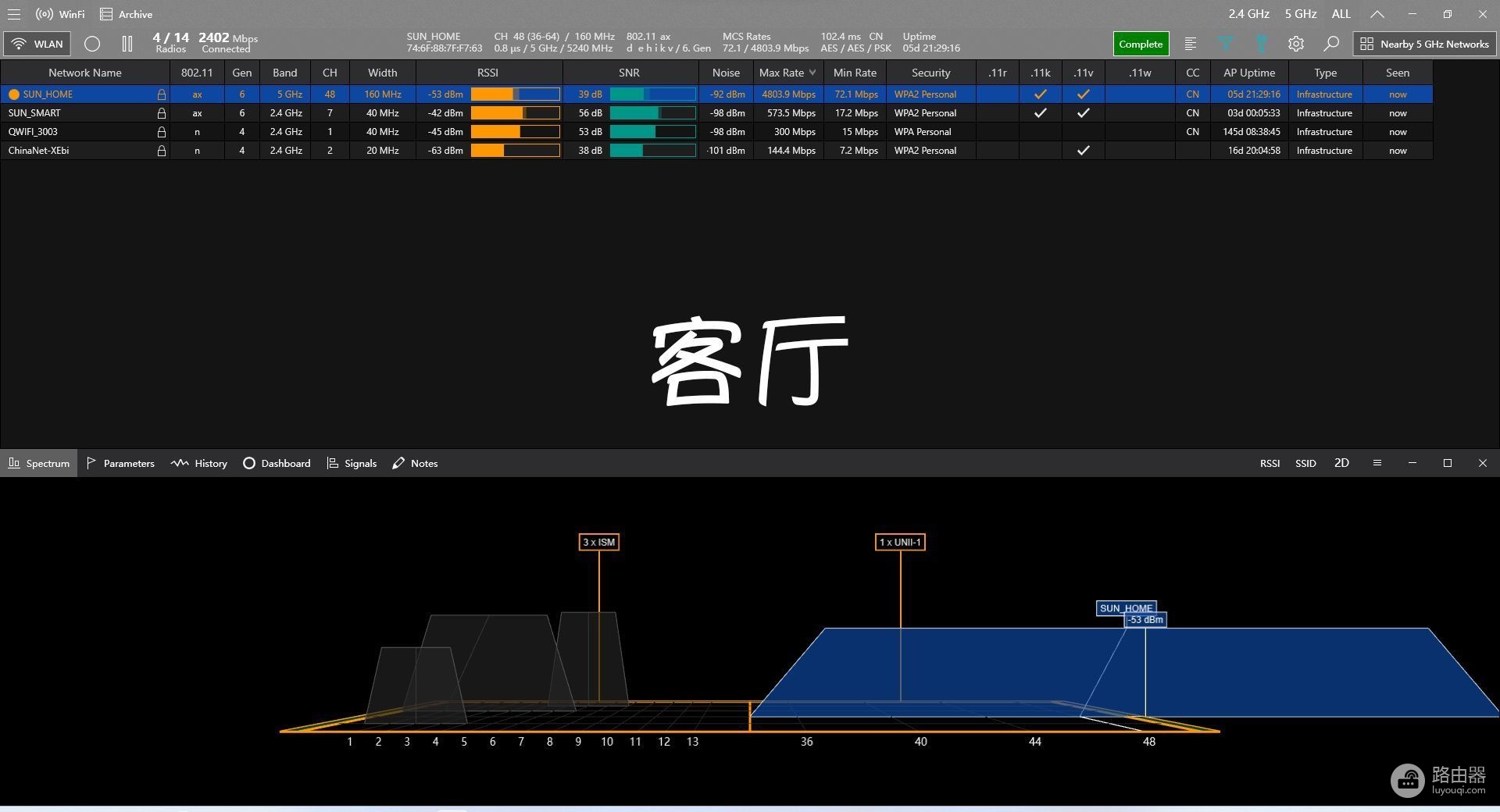Screen dimensions: 1500x812
Task: Open the hamburger menu icon
Action: pos(14,14)
